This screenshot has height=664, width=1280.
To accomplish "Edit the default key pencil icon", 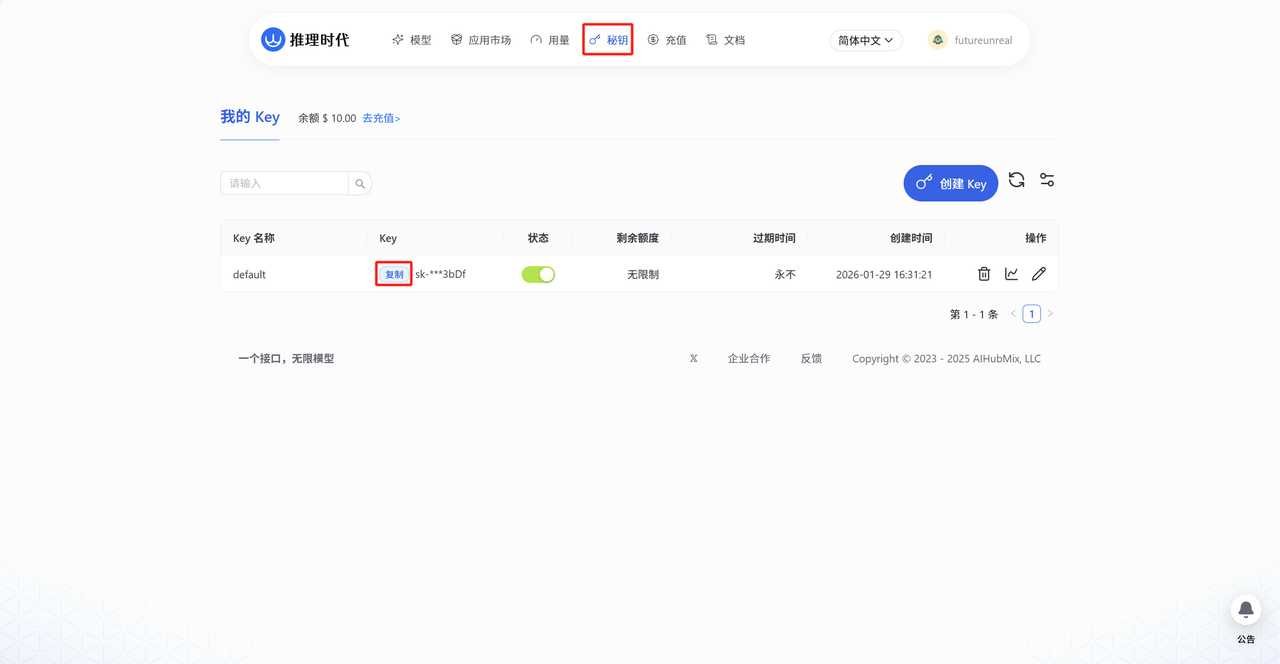I will pyautogui.click(x=1039, y=274).
